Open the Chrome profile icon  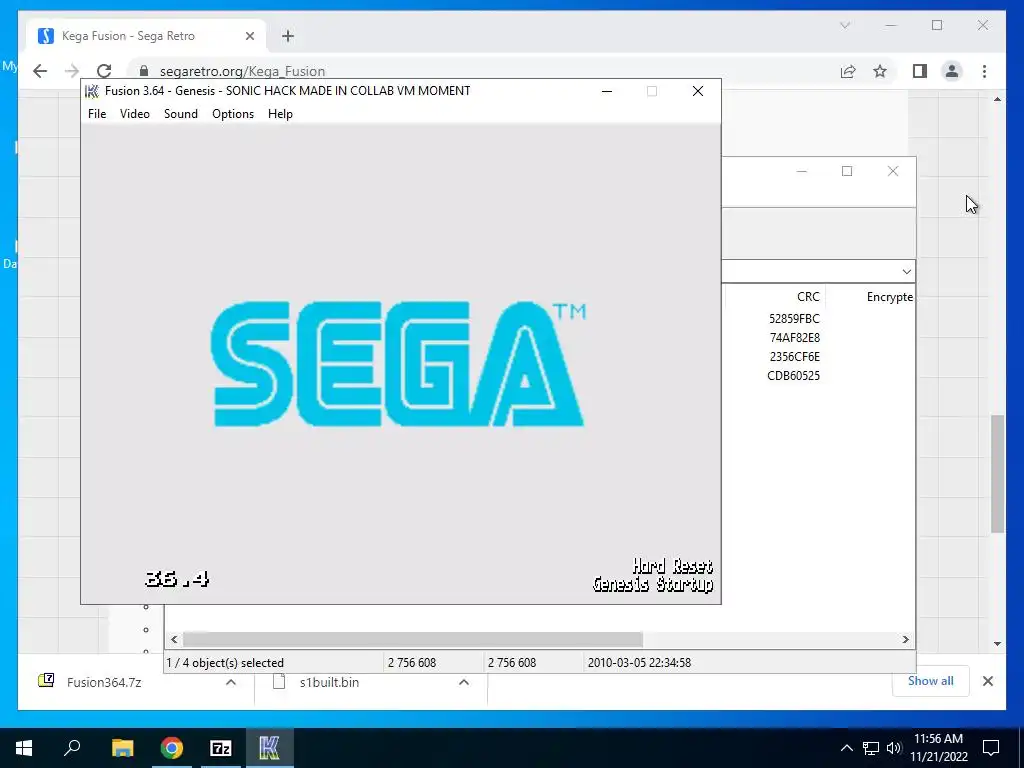point(952,71)
